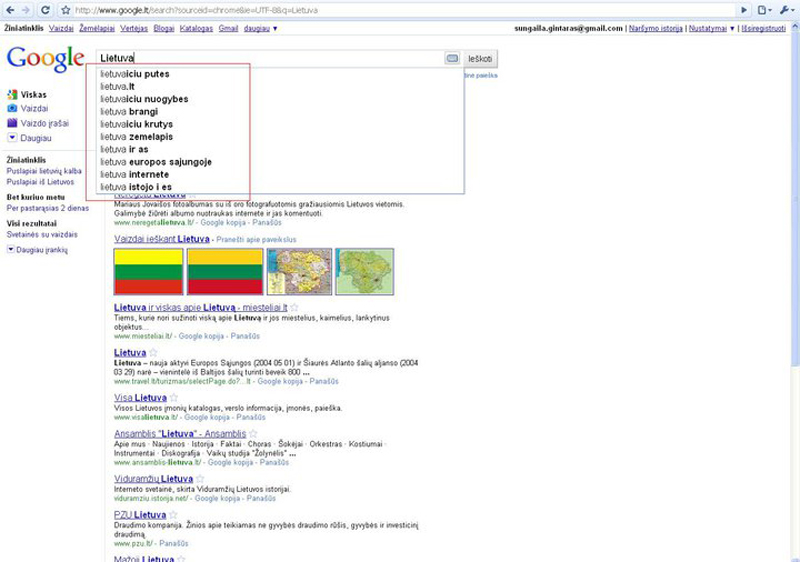Open Blogai in the top navigation
800x562 pixels.
click(164, 29)
